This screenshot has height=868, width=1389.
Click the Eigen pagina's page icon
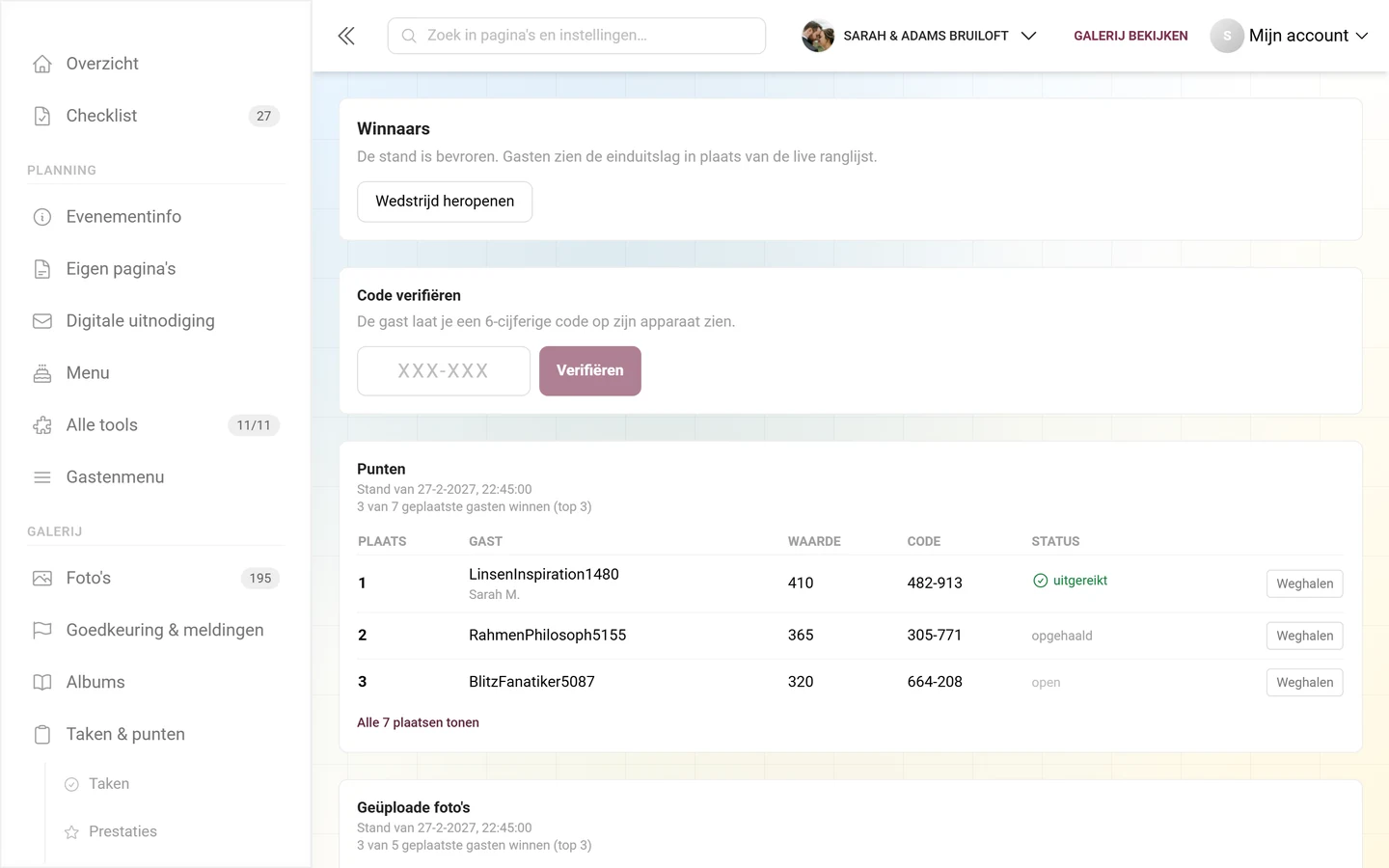[x=42, y=269]
